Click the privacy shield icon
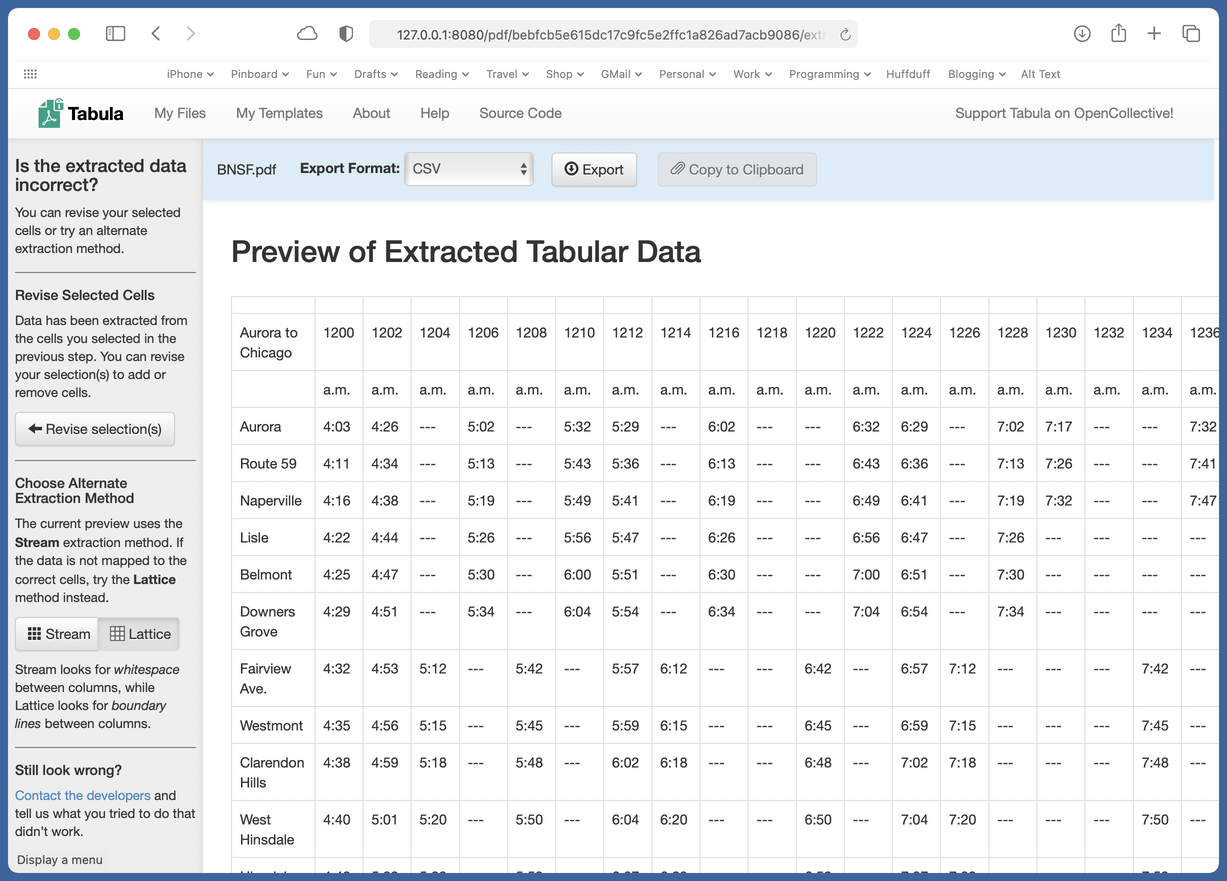1227x881 pixels. [346, 34]
